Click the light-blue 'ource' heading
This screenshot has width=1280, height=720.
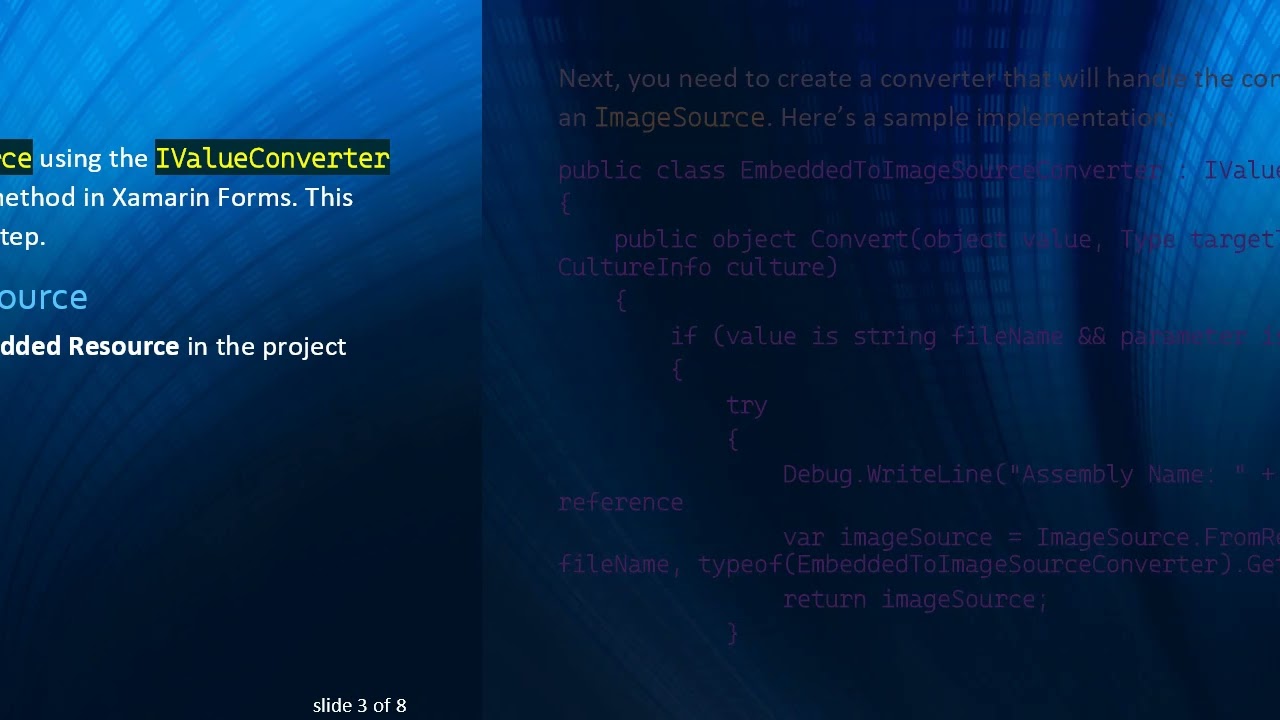(x=44, y=297)
